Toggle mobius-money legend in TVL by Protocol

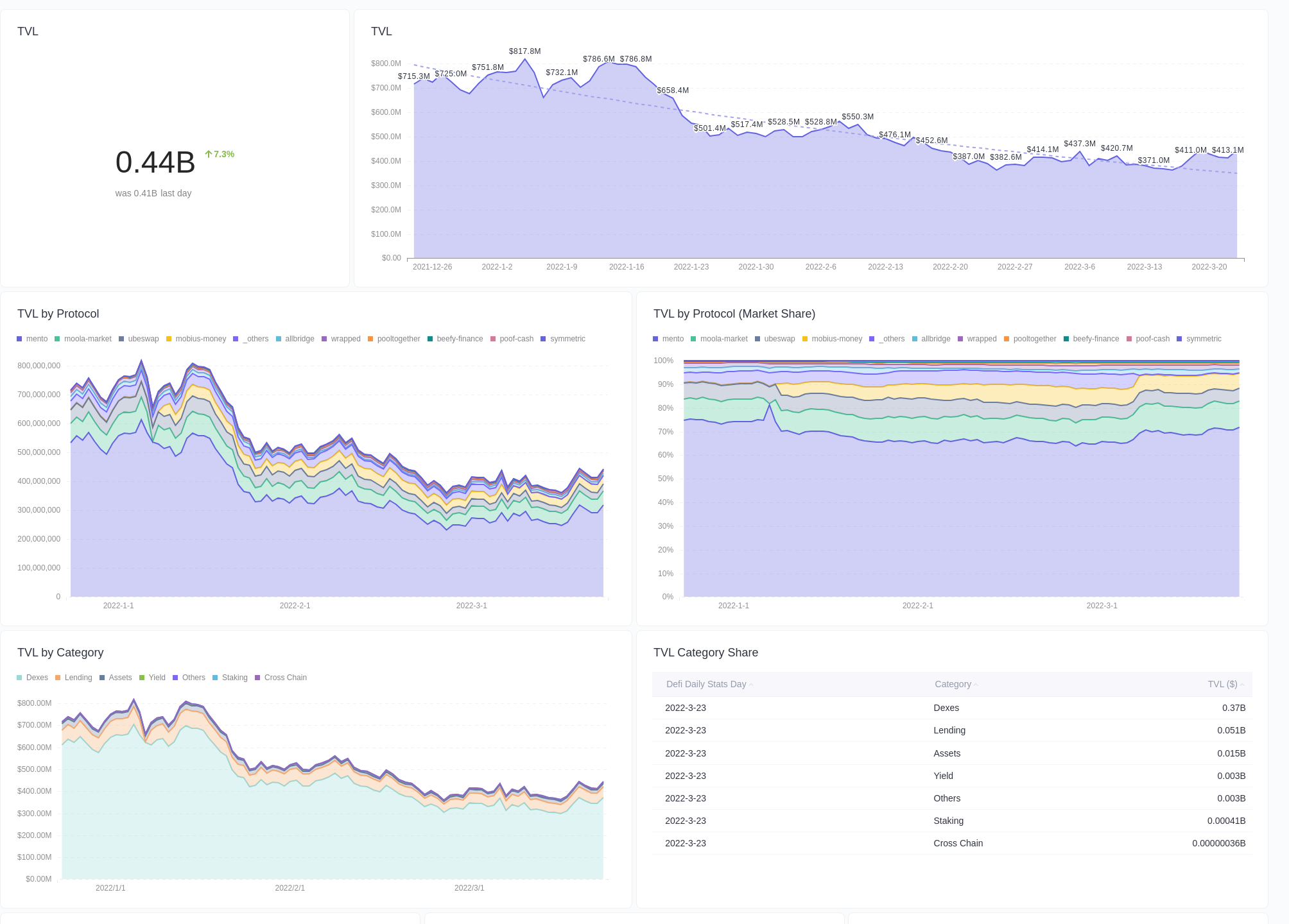196,339
